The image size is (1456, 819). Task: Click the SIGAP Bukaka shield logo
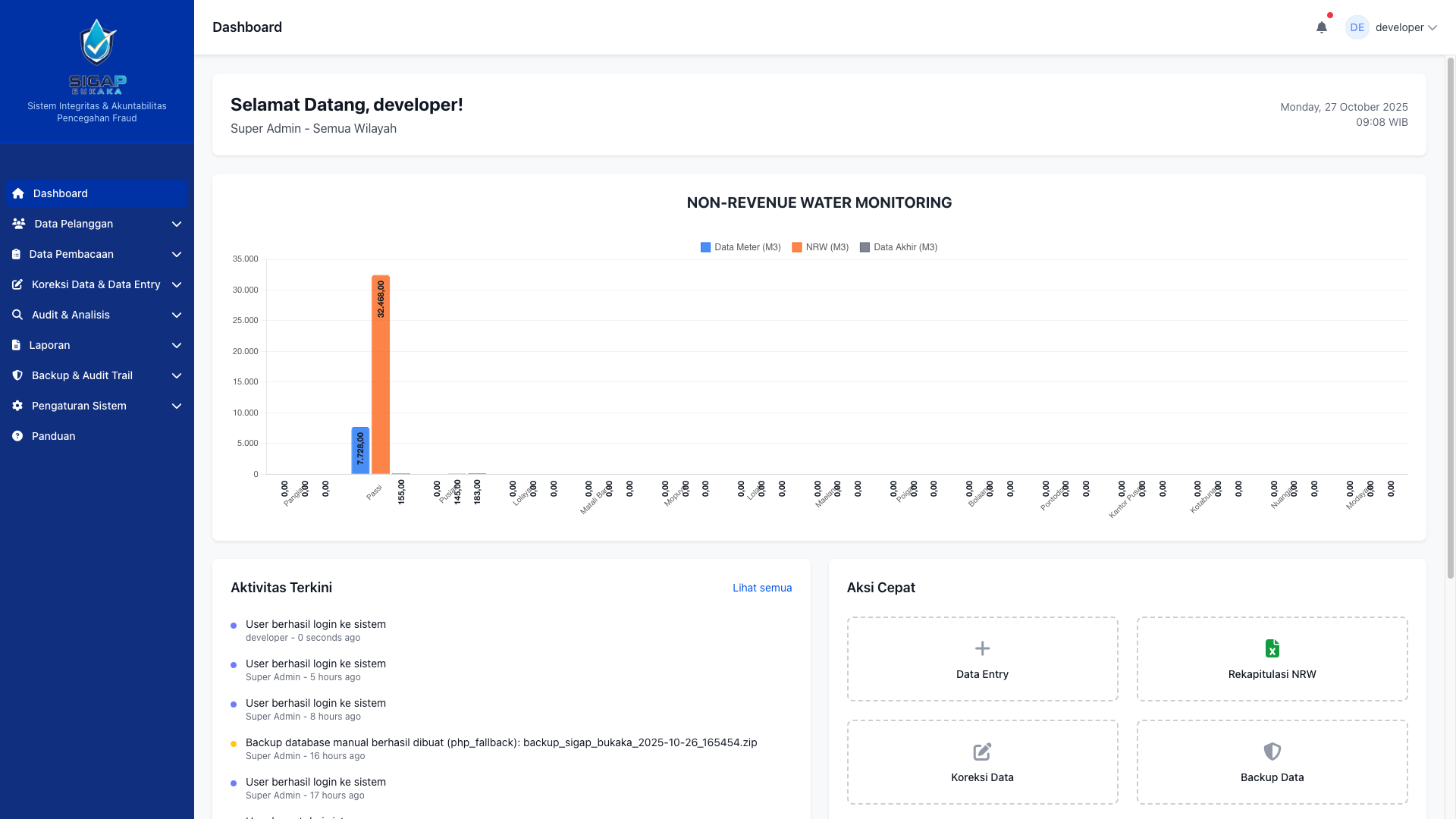[98, 42]
